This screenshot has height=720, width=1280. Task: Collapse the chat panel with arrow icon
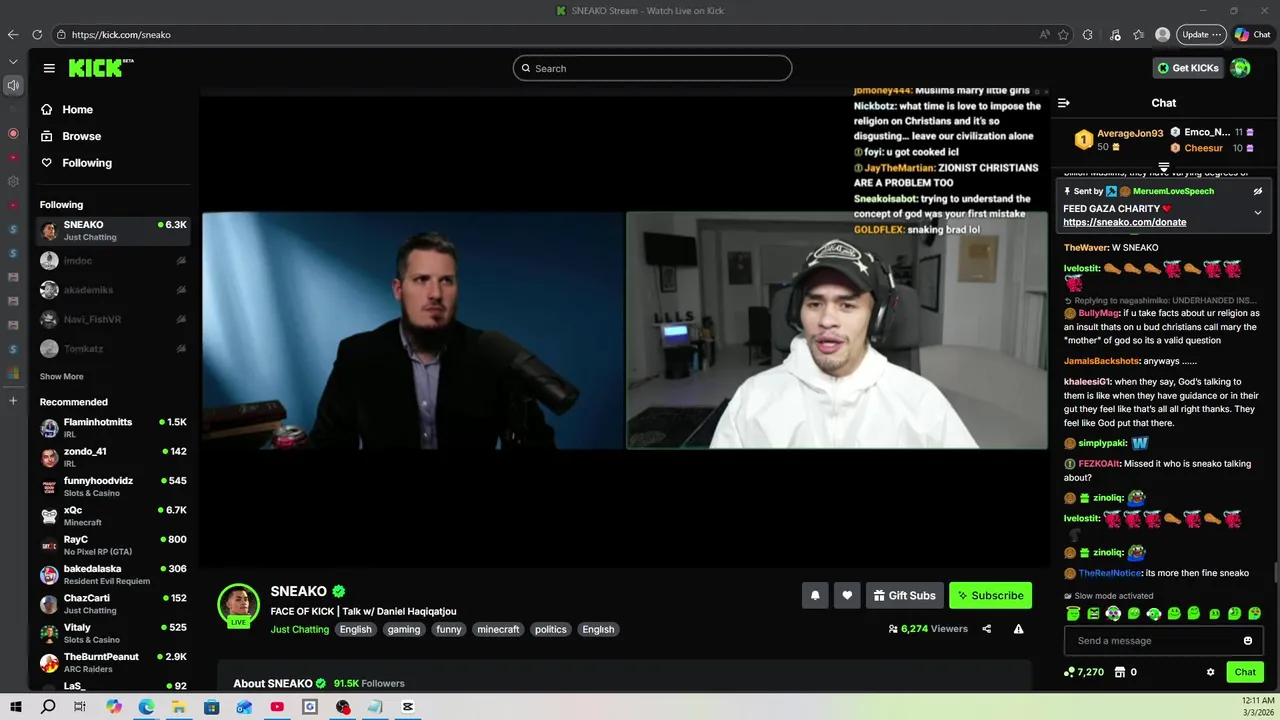click(1064, 103)
